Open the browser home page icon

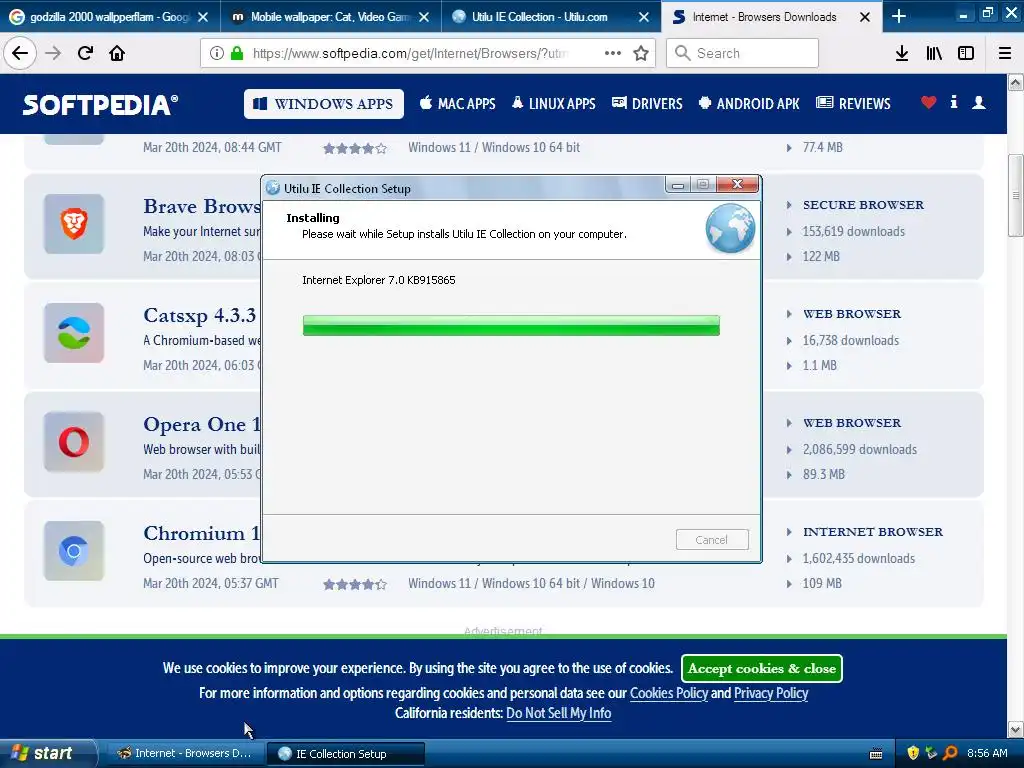pos(117,53)
